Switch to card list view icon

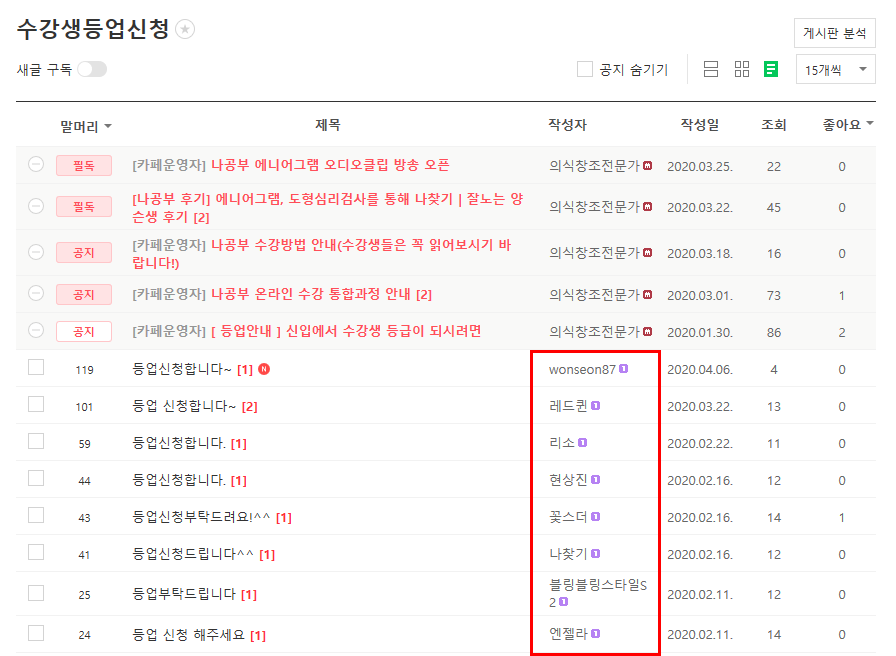click(711, 70)
